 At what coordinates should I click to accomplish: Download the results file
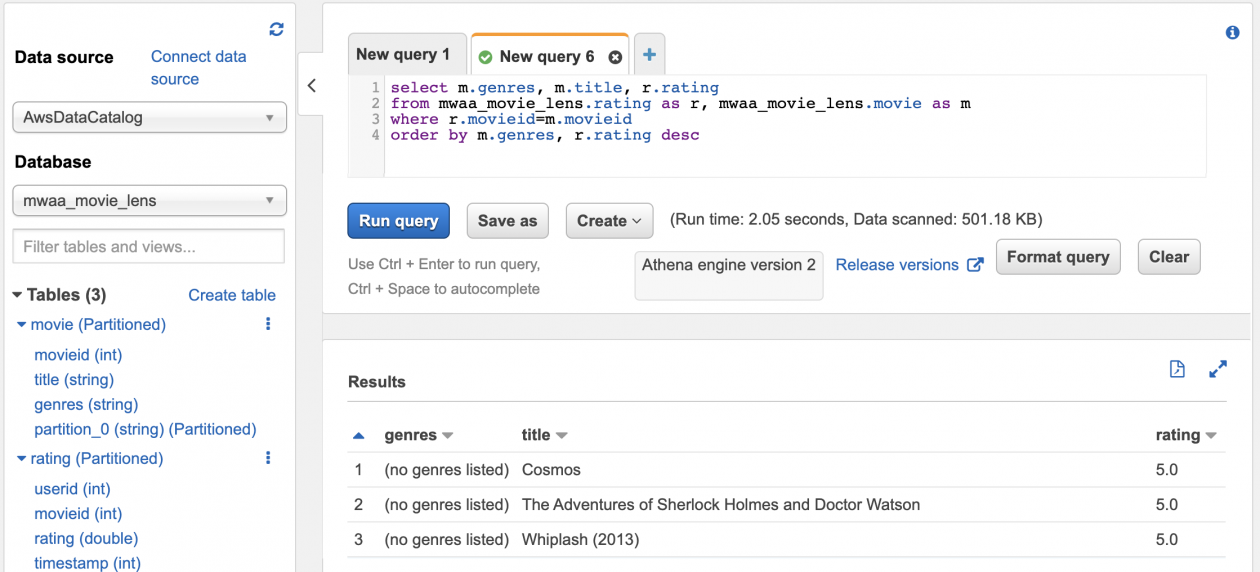click(1177, 370)
